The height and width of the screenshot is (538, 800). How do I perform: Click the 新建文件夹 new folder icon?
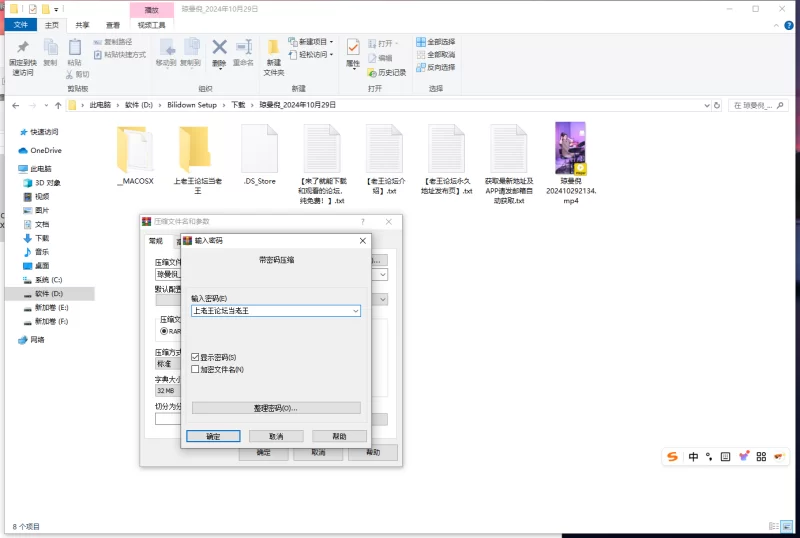click(273, 49)
